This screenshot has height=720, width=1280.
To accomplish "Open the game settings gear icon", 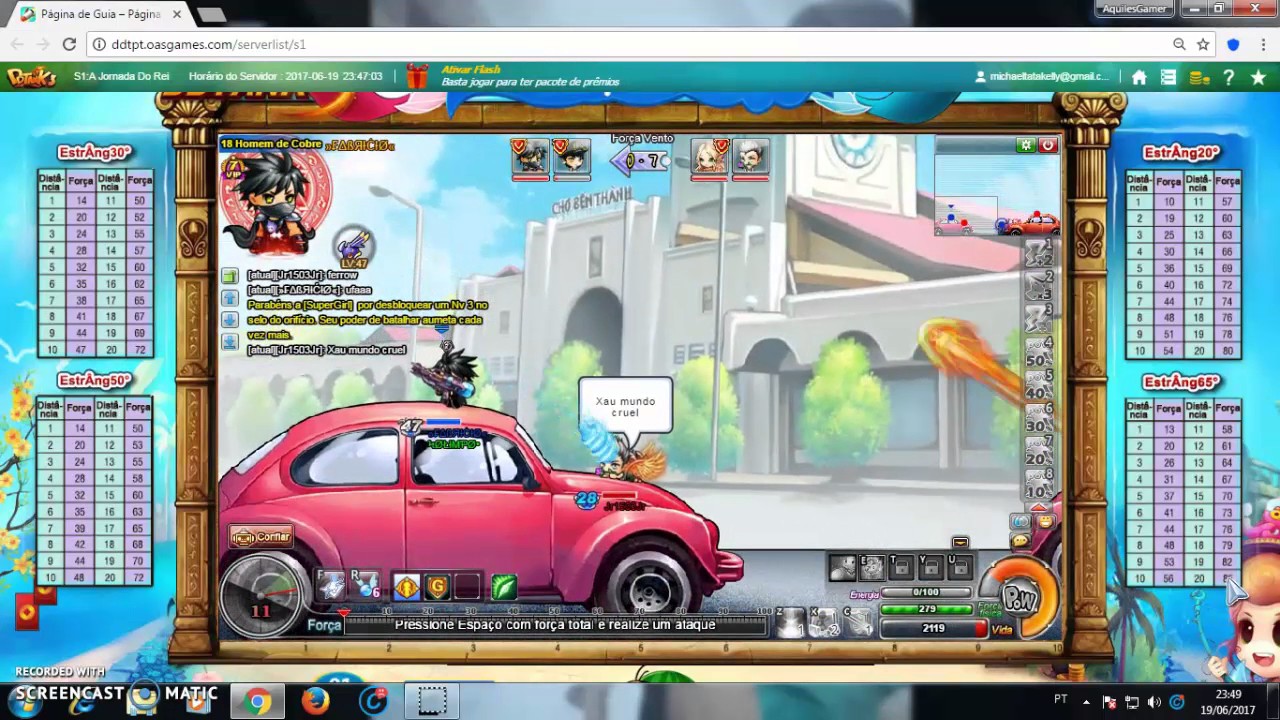I will point(1026,146).
